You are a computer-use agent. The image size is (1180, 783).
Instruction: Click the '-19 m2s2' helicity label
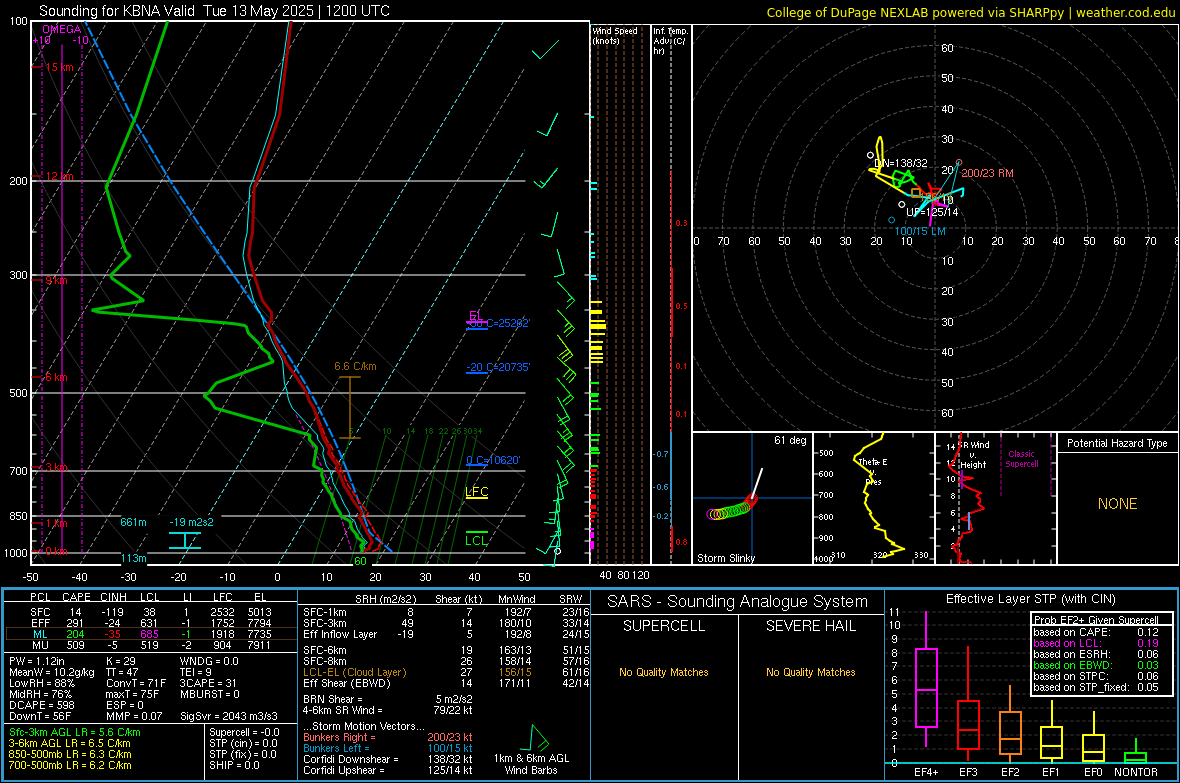tap(191, 522)
